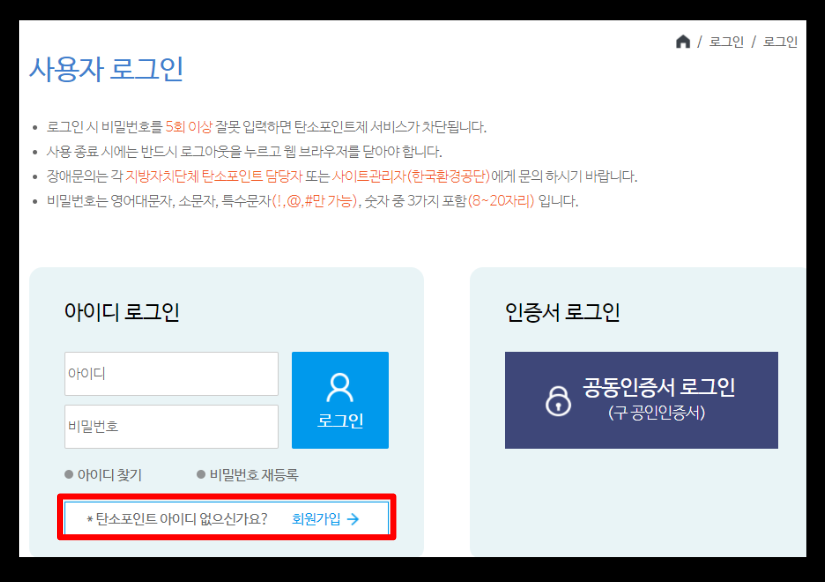The height and width of the screenshot is (582, 825).
Task: Click '지방자치단체 탄소포인트 담당자' highlighted text
Action: pos(214,176)
